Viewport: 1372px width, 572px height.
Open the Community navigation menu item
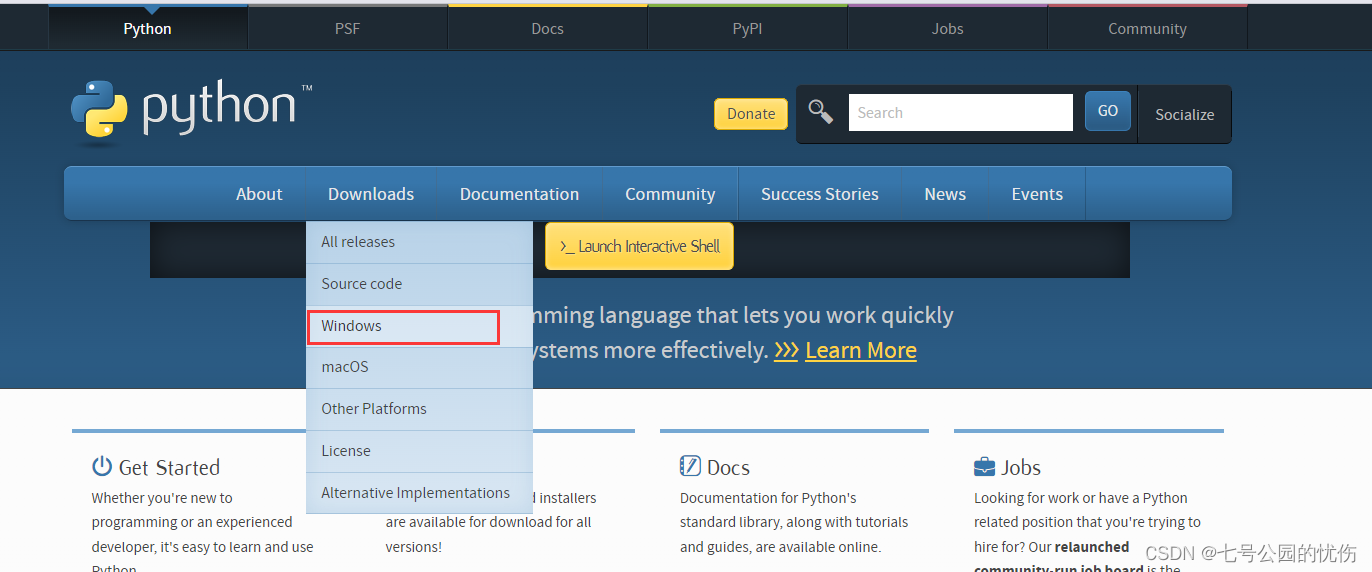click(x=670, y=194)
